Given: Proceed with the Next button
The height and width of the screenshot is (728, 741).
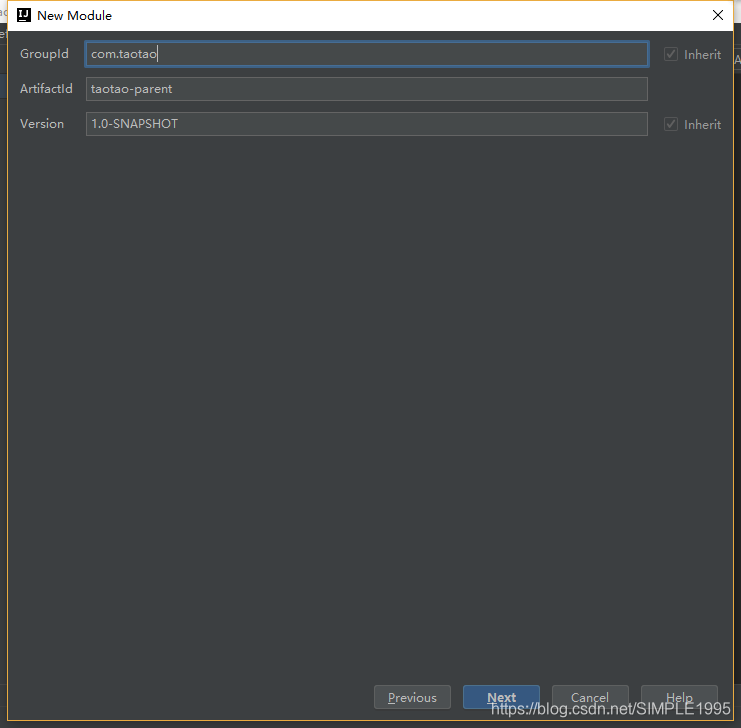Looking at the screenshot, I should click(501, 697).
